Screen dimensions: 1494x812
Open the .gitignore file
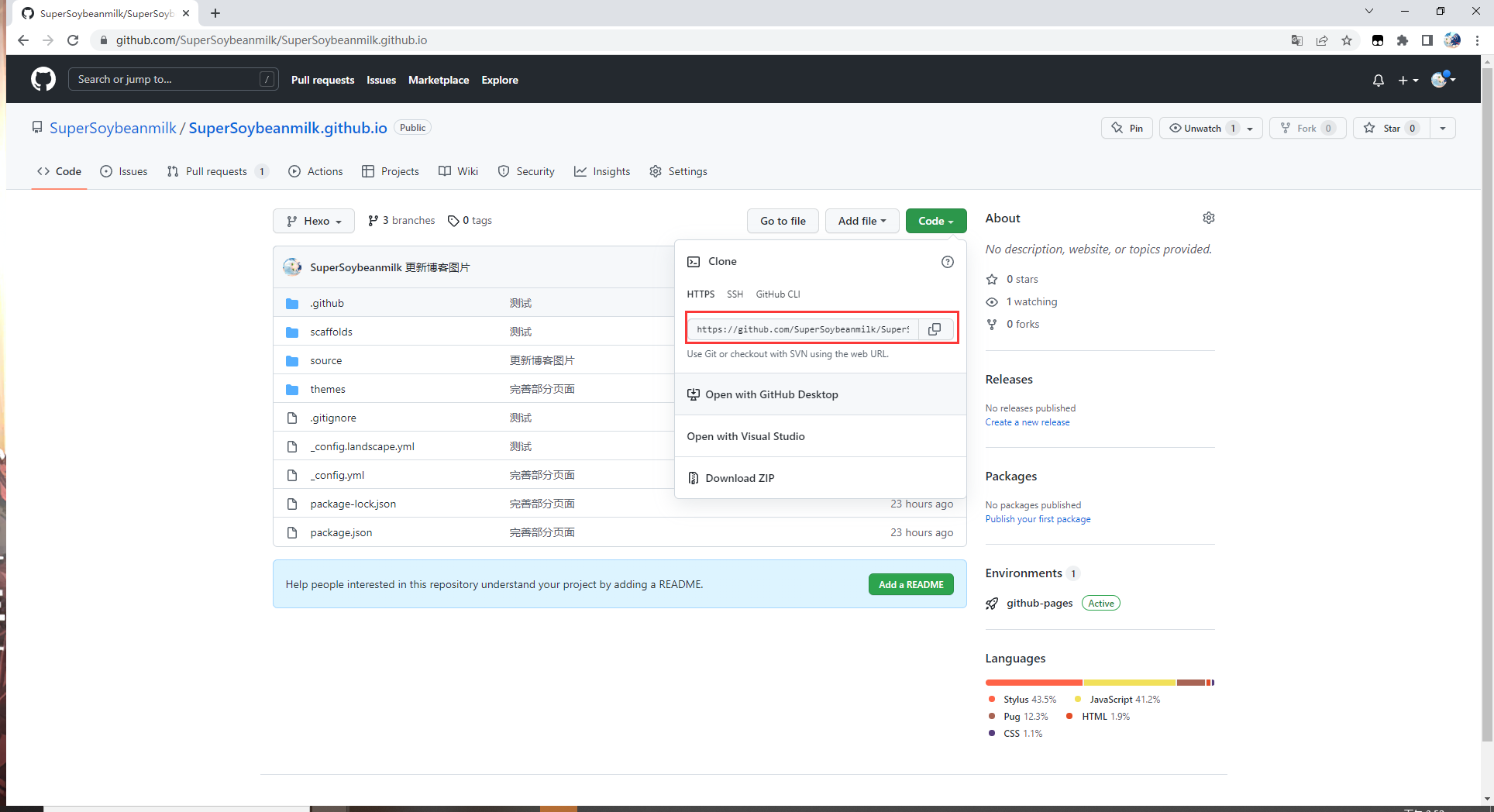pos(333,418)
